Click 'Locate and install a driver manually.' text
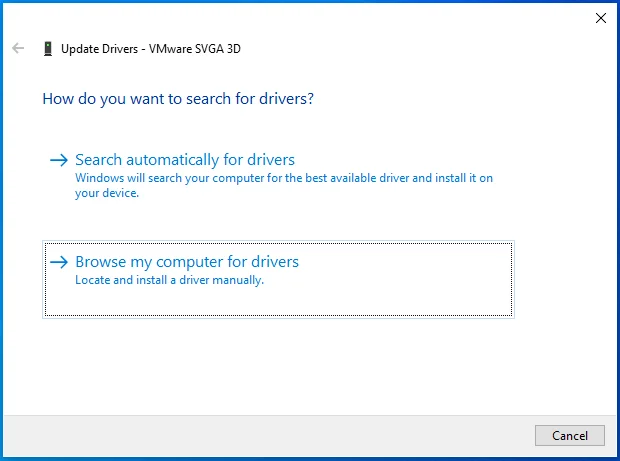 (x=169, y=280)
